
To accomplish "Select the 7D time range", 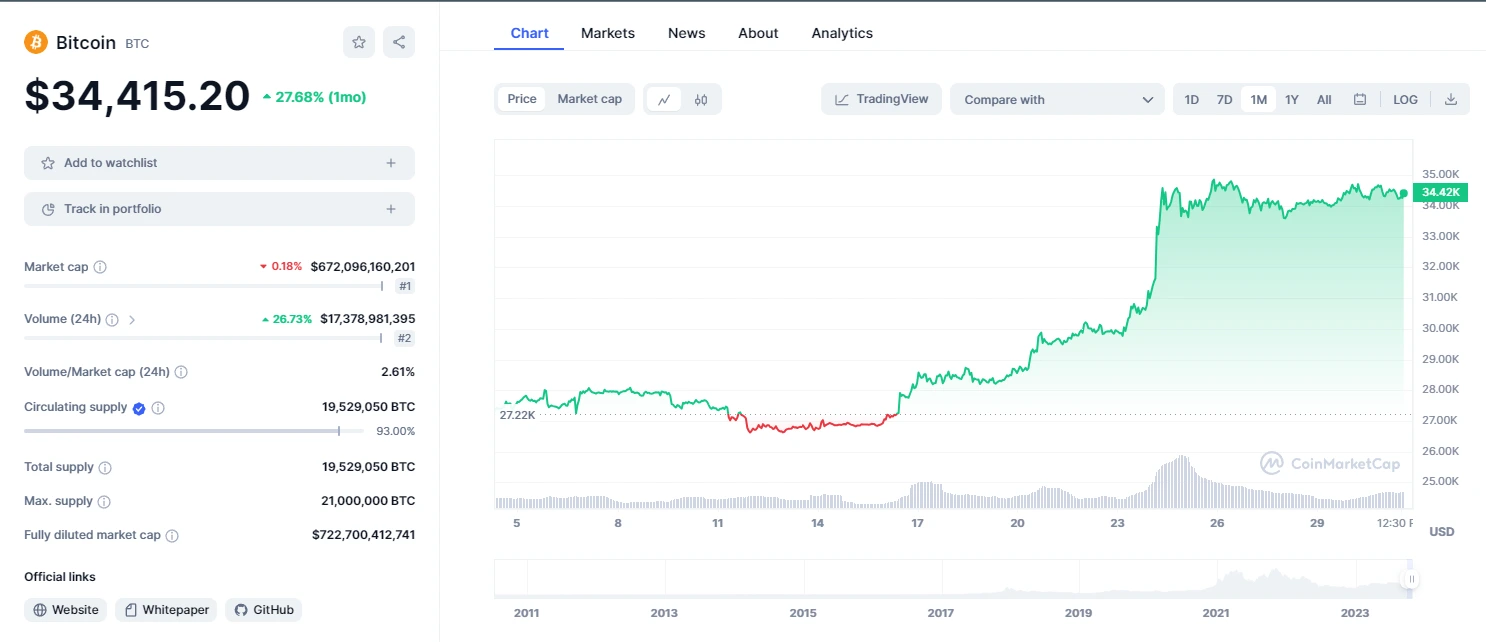I will pos(1224,99).
